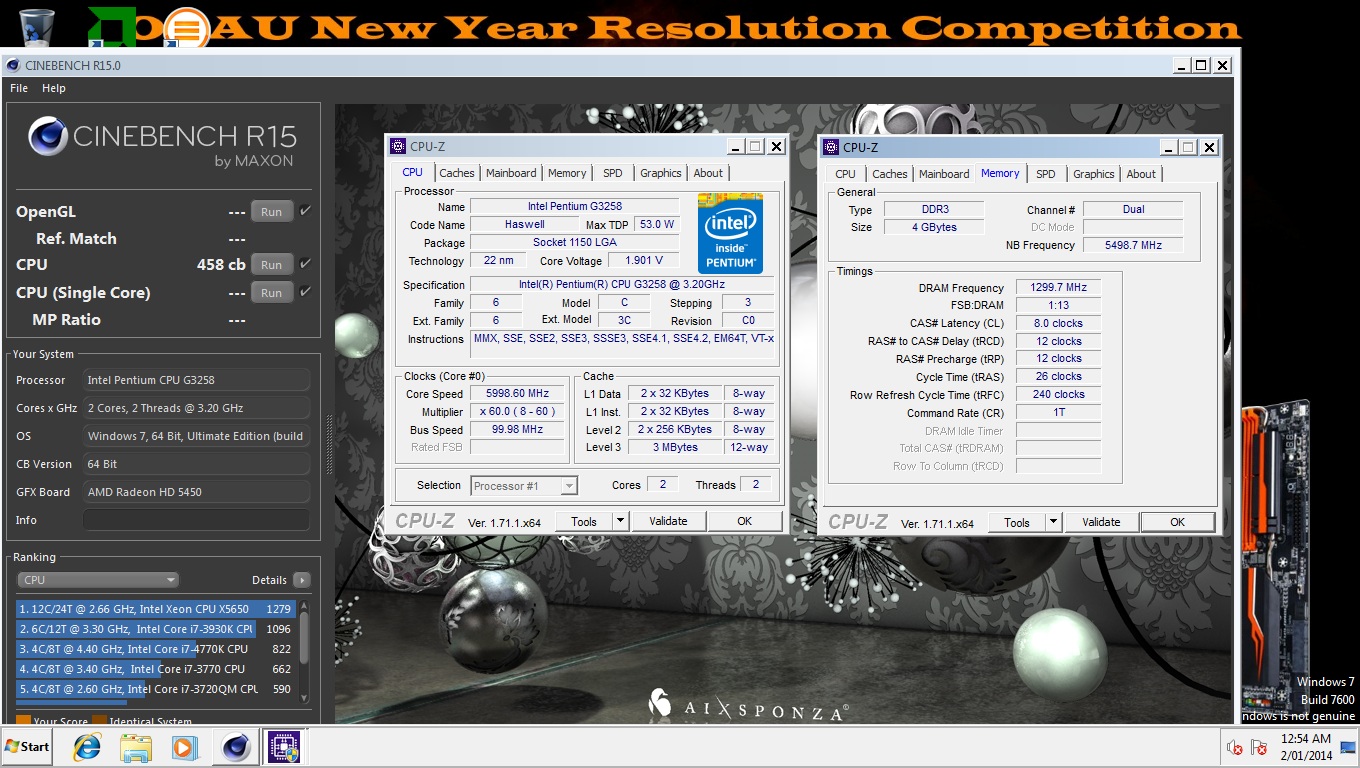
Task: Switch to Memory tab in left CPU-Z window
Action: click(x=567, y=173)
